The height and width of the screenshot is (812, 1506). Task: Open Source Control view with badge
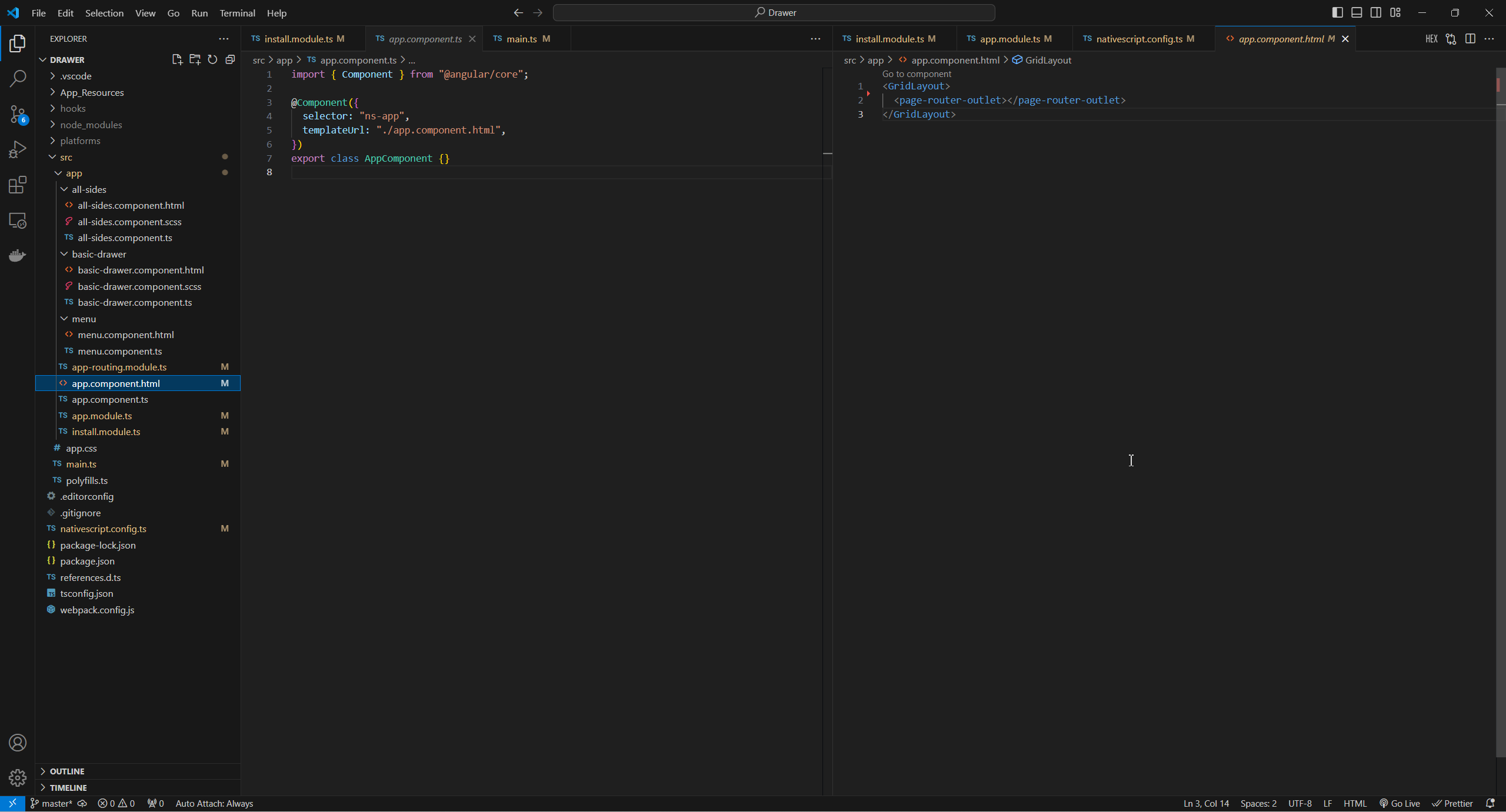click(x=18, y=114)
